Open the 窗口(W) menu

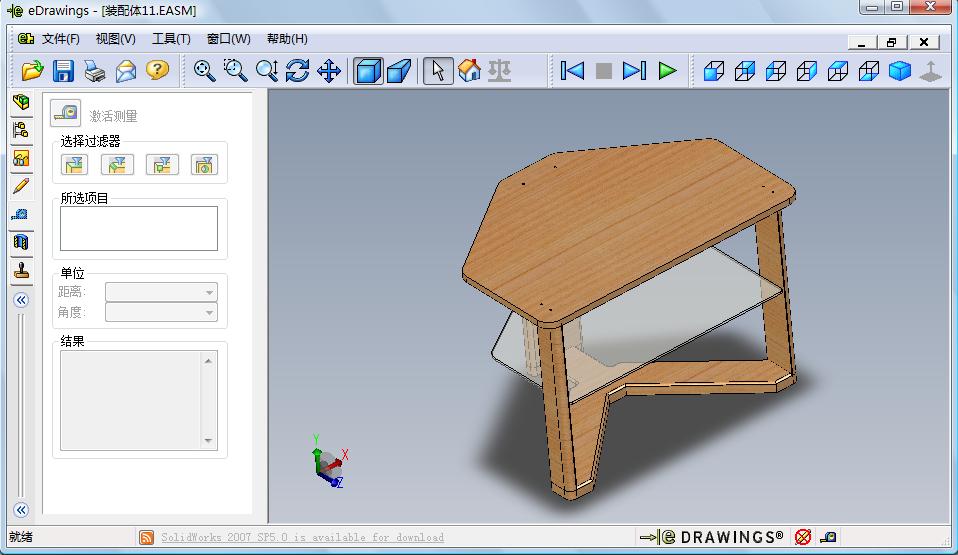229,39
